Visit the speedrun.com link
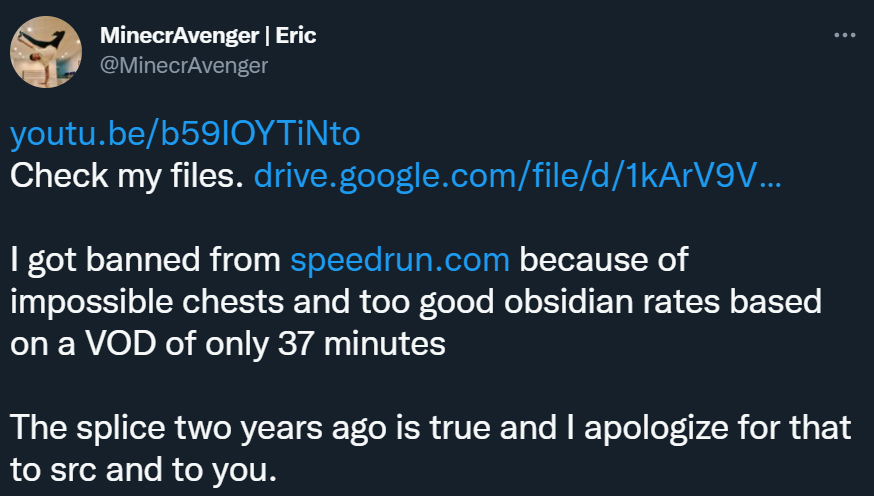The width and height of the screenshot is (874, 496). pyautogui.click(x=400, y=261)
